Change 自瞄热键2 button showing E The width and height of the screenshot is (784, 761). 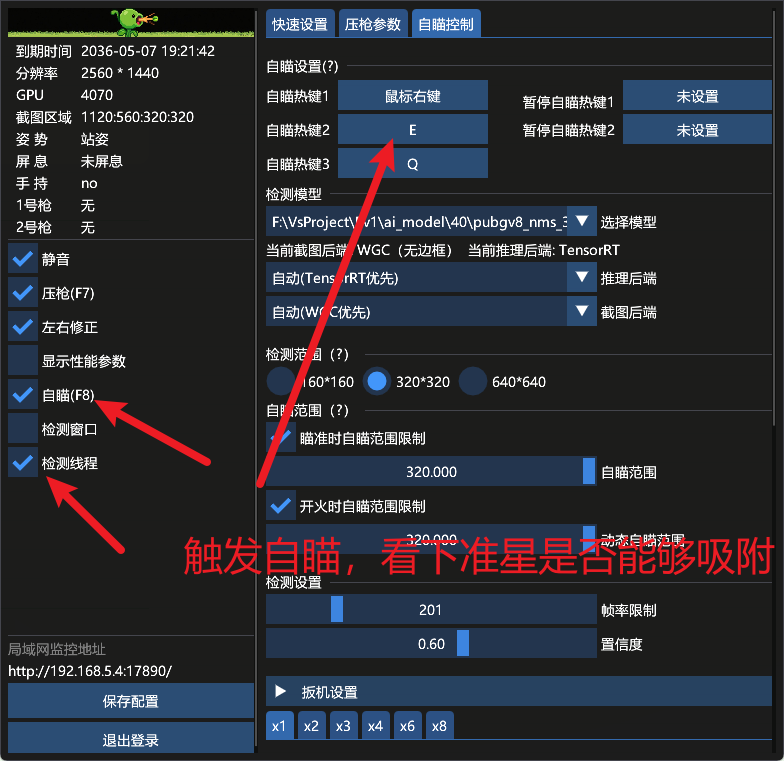pyautogui.click(x=412, y=129)
